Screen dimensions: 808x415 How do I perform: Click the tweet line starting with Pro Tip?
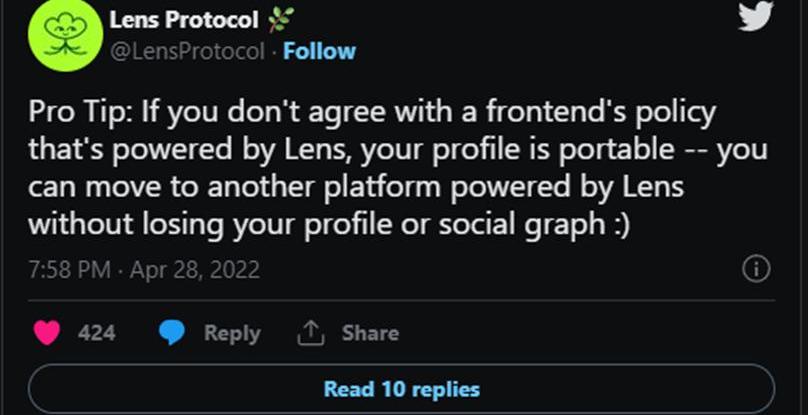(372, 111)
